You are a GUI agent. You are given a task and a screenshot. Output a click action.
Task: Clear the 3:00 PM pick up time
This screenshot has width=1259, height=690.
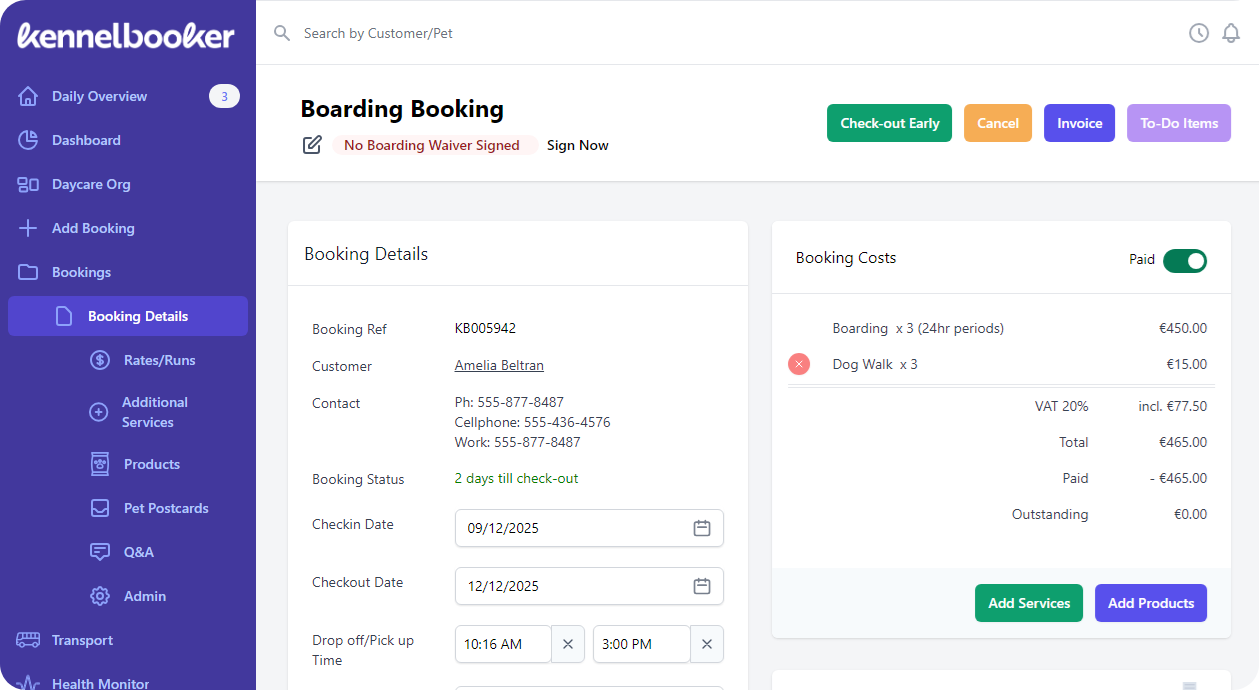[707, 644]
